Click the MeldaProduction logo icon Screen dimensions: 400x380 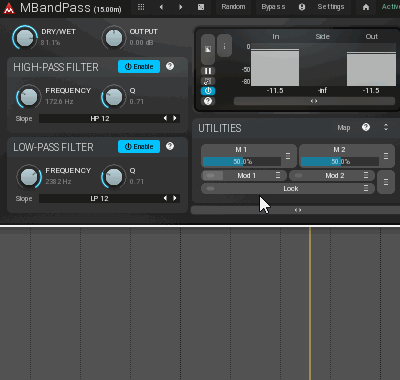(x=9, y=8)
